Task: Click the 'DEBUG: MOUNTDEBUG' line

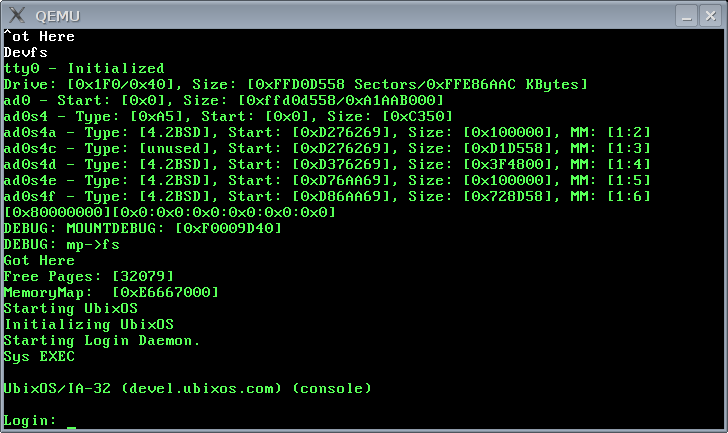Action: point(143,228)
